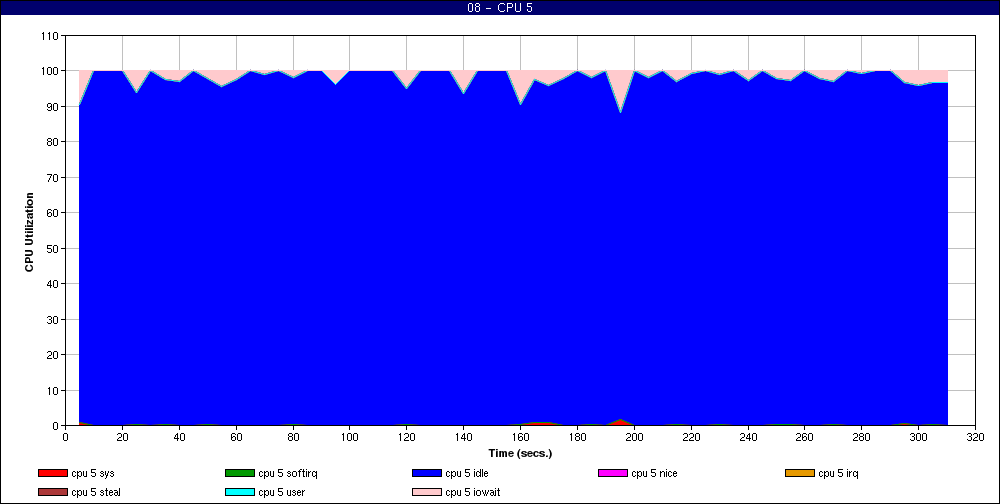This screenshot has width=1000, height=504.
Task: Click the orange cpu 5 irq legend swatch
Action: 800,473
